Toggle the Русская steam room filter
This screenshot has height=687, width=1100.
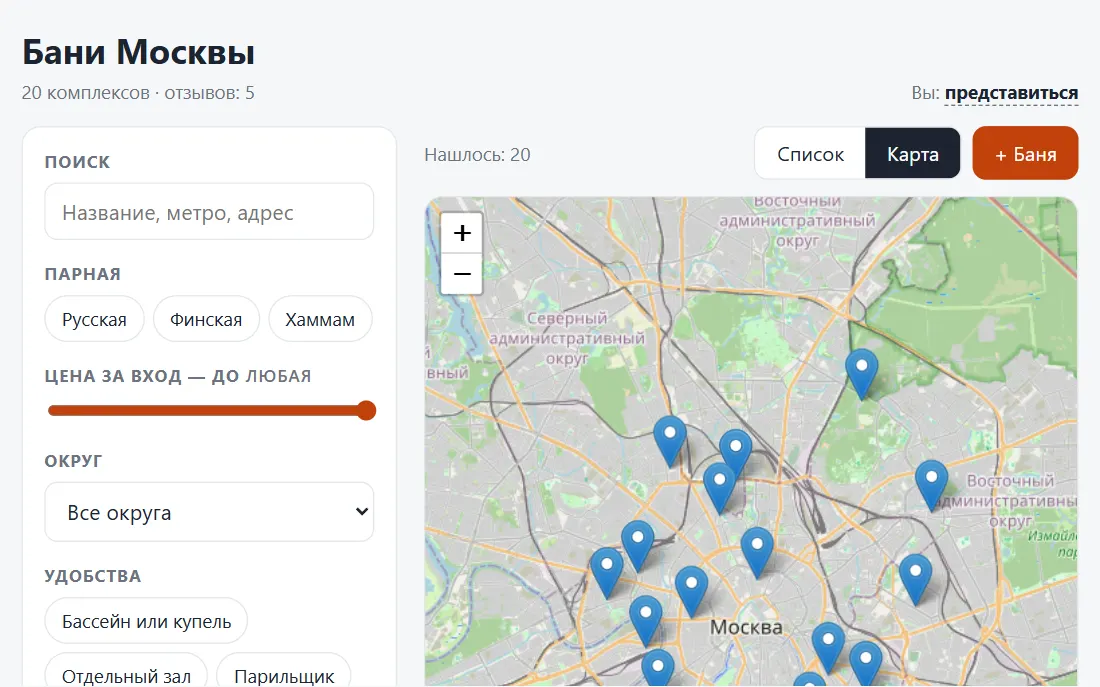tap(94, 320)
